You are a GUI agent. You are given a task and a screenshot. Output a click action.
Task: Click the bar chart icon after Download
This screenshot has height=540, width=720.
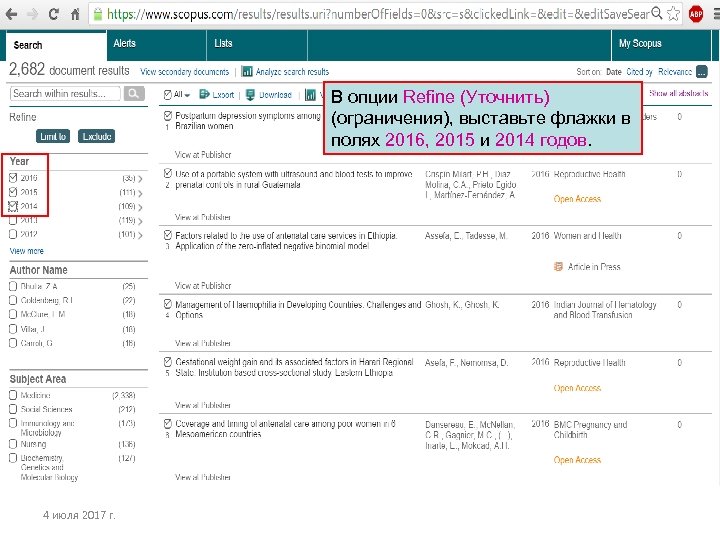pyautogui.click(x=310, y=95)
